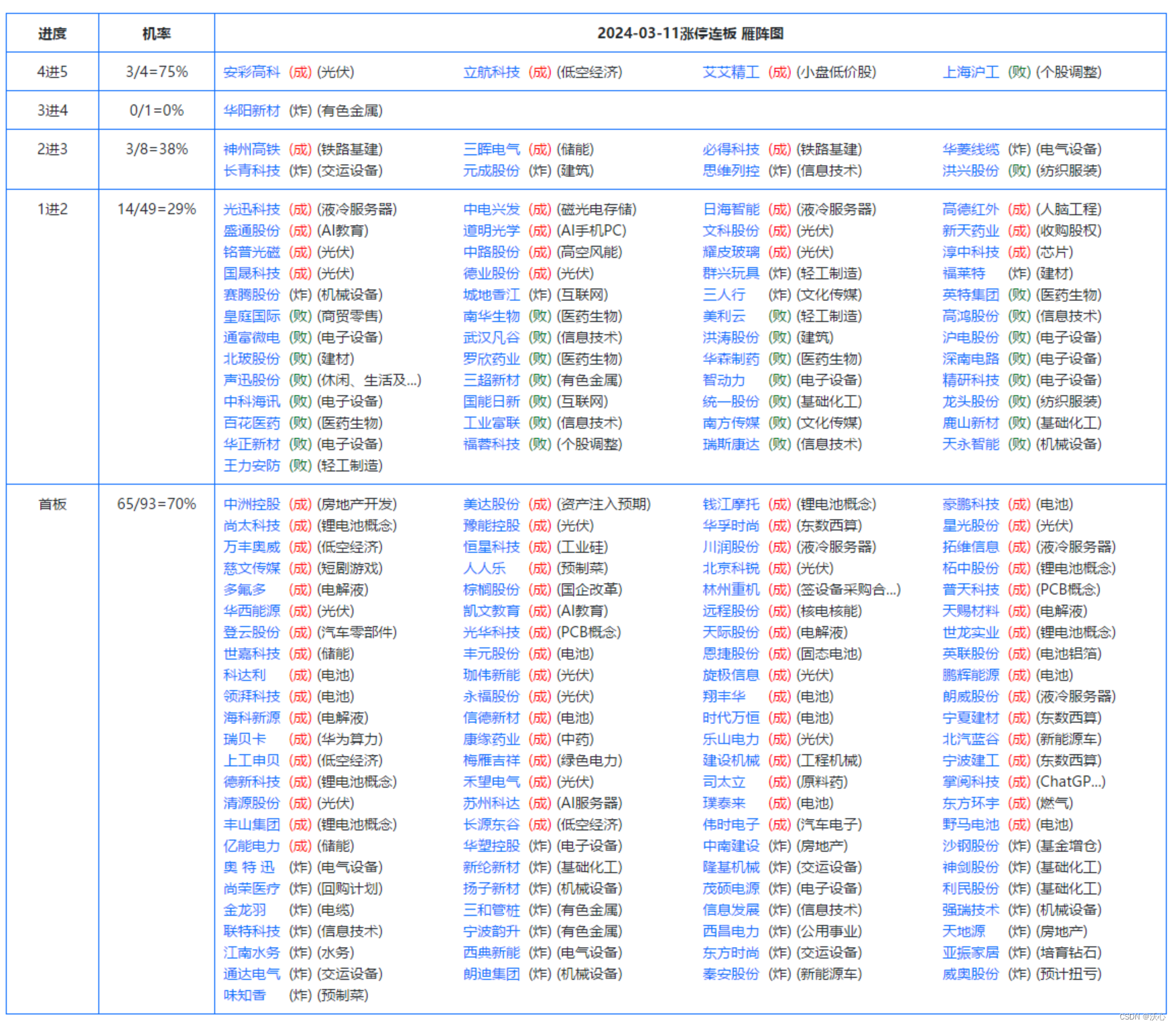1176x1027 pixels.
Task: Click the 掌阅科技 stock link
Action: [x=971, y=782]
